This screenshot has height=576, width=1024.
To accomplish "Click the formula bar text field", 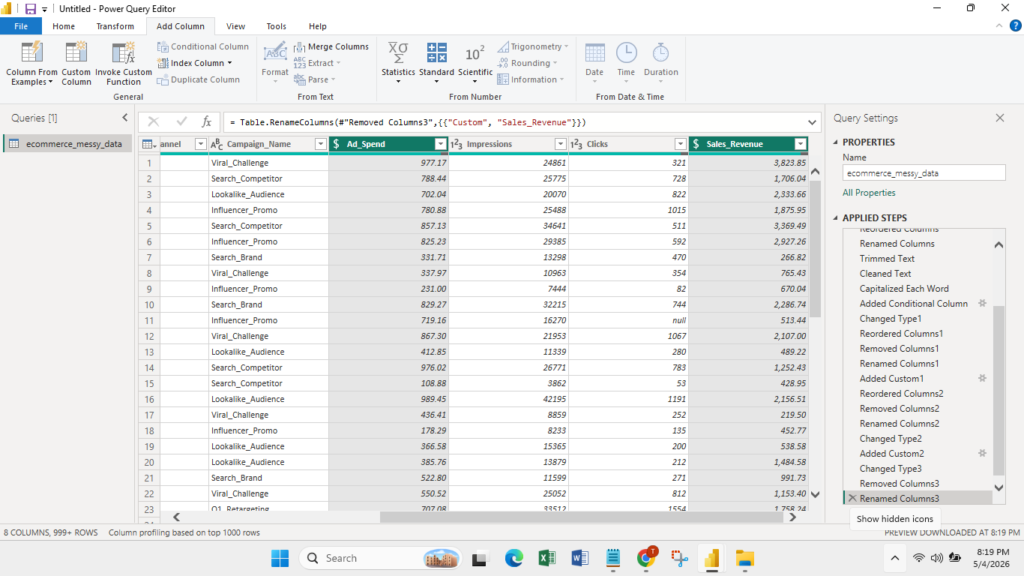I will coord(515,122).
